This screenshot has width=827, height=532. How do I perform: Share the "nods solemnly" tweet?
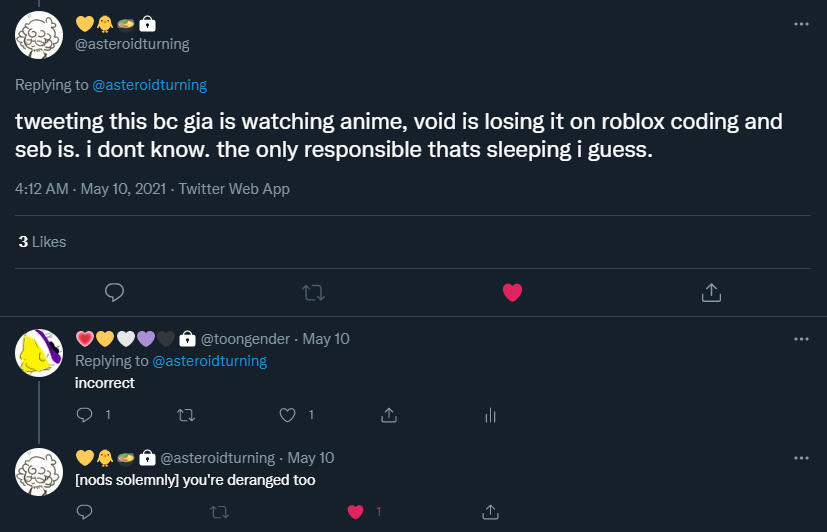click(x=490, y=512)
